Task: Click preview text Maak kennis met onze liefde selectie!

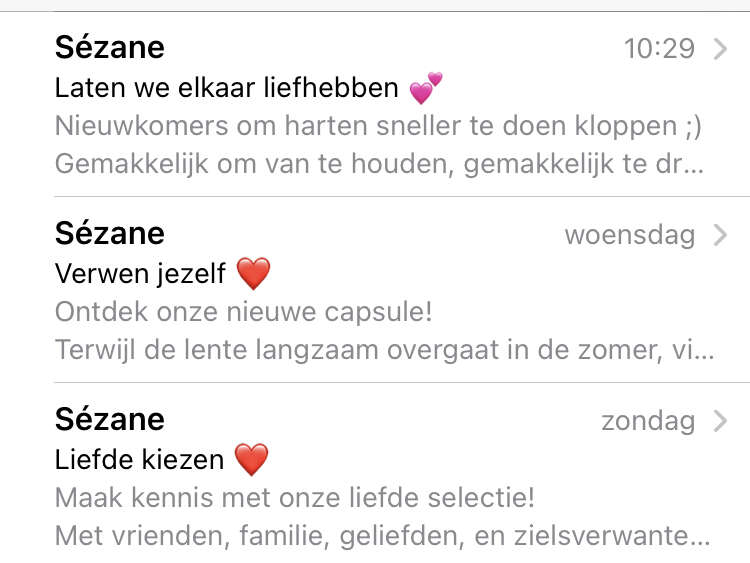Action: pos(295,498)
